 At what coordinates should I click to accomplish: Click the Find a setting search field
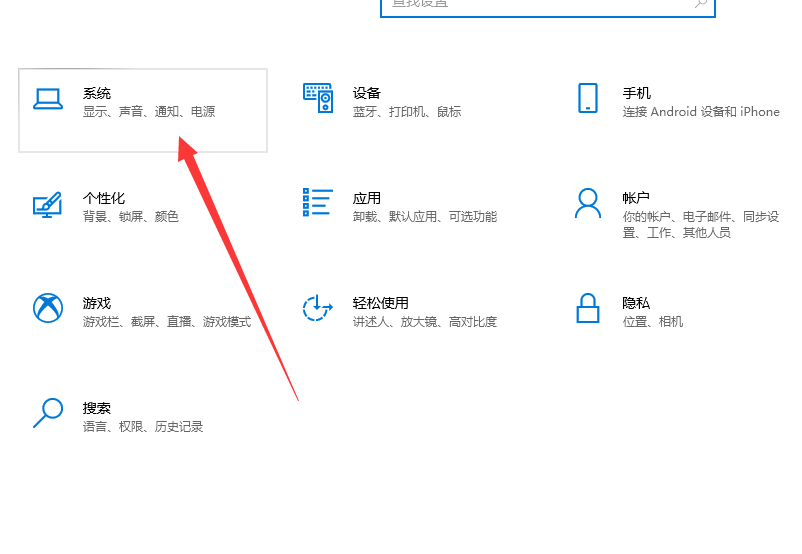point(548,7)
